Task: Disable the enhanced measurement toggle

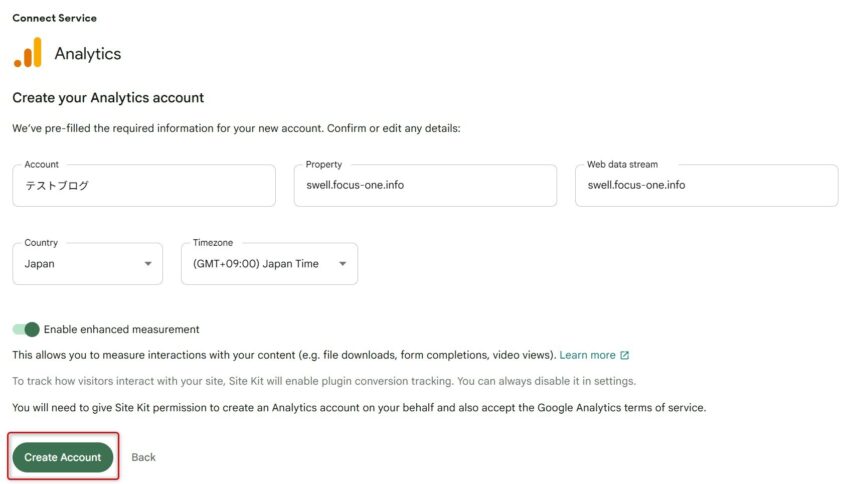Action: click(26, 329)
